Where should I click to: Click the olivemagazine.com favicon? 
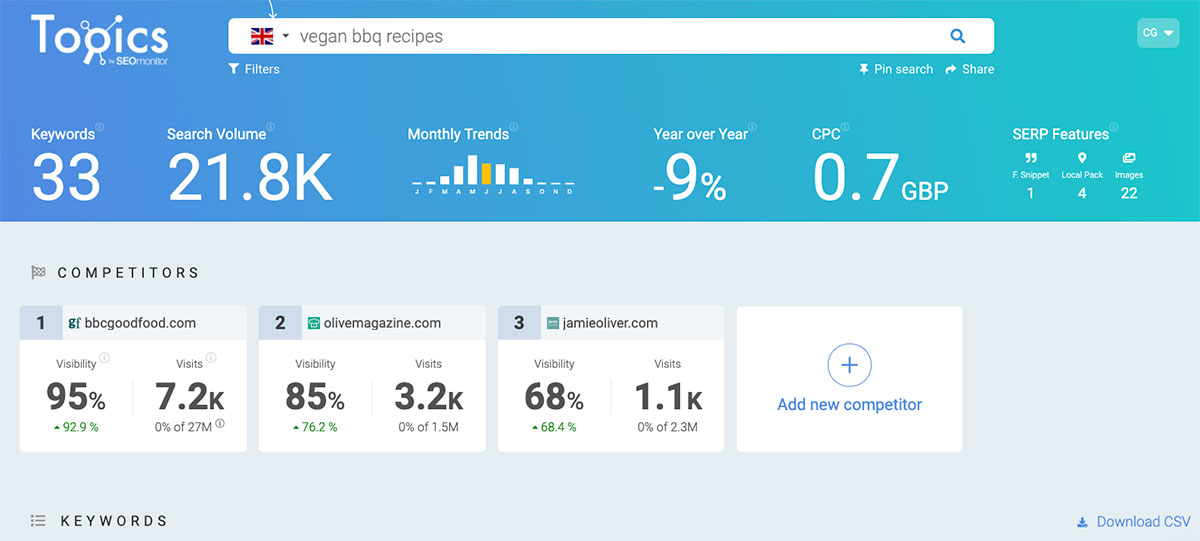[314, 323]
